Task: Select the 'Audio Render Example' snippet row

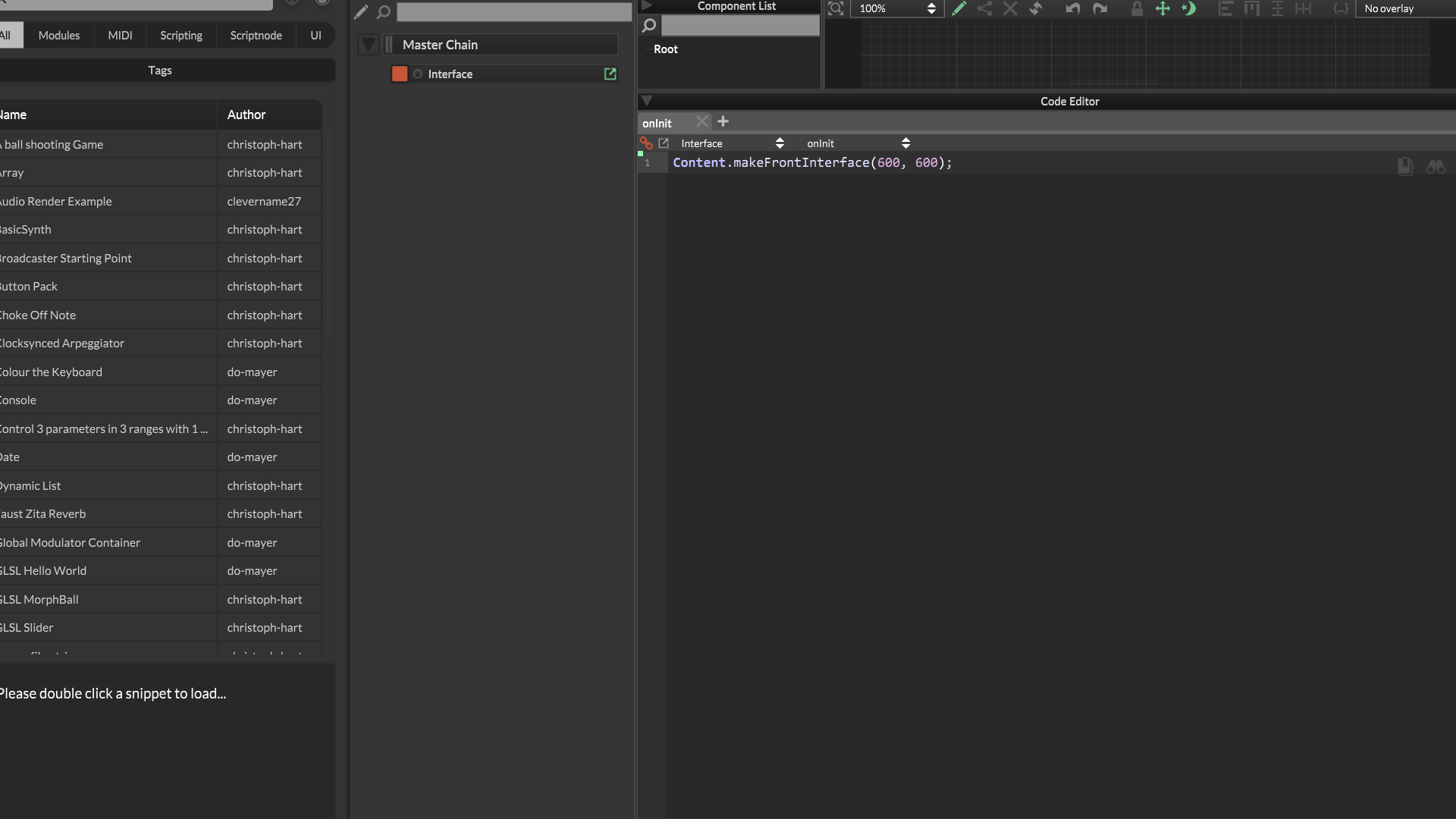Action: point(161,201)
